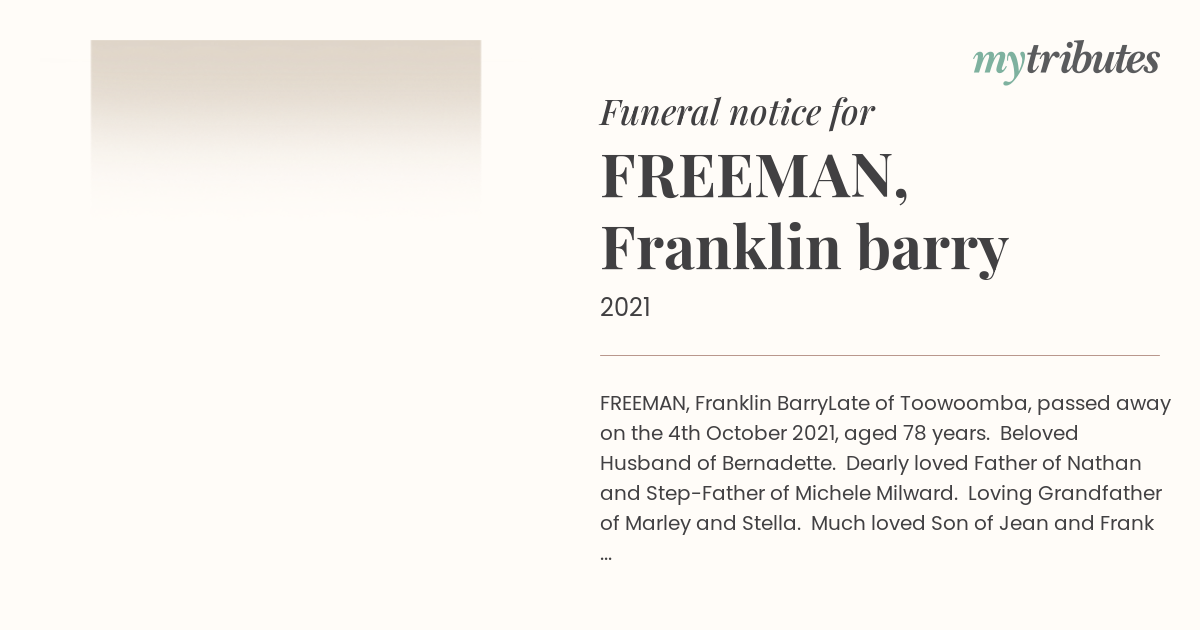1200x630 pixels.
Task: Click "Jean and Frank" at paragraph end
Action: click(1076, 524)
